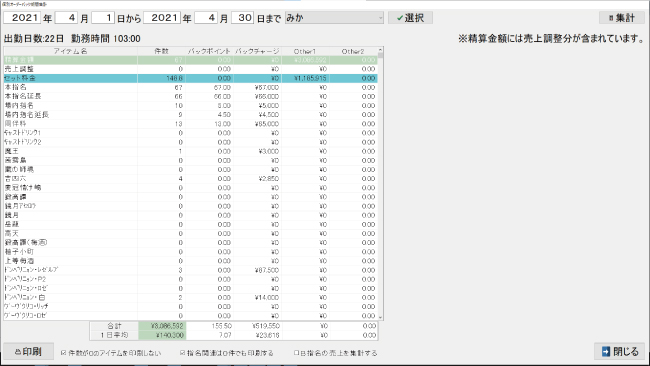The image size is (650, 366).
Task: Click the Other1 column header
Action: 306,51
